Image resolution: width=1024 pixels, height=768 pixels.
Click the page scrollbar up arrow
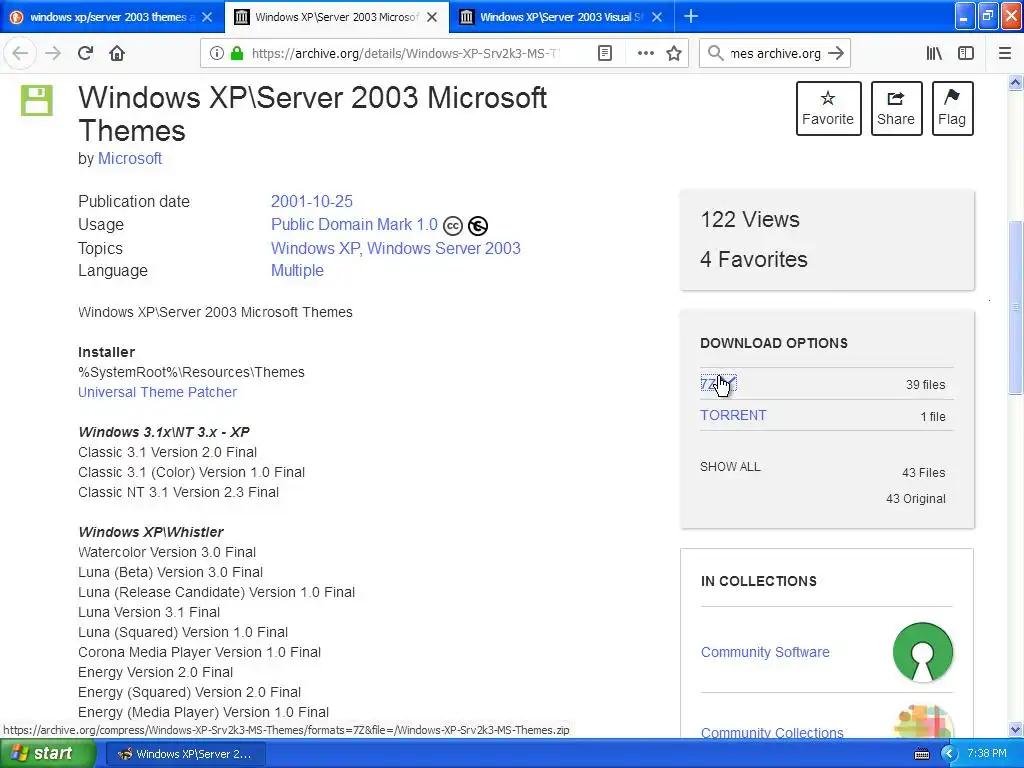coord(1015,82)
